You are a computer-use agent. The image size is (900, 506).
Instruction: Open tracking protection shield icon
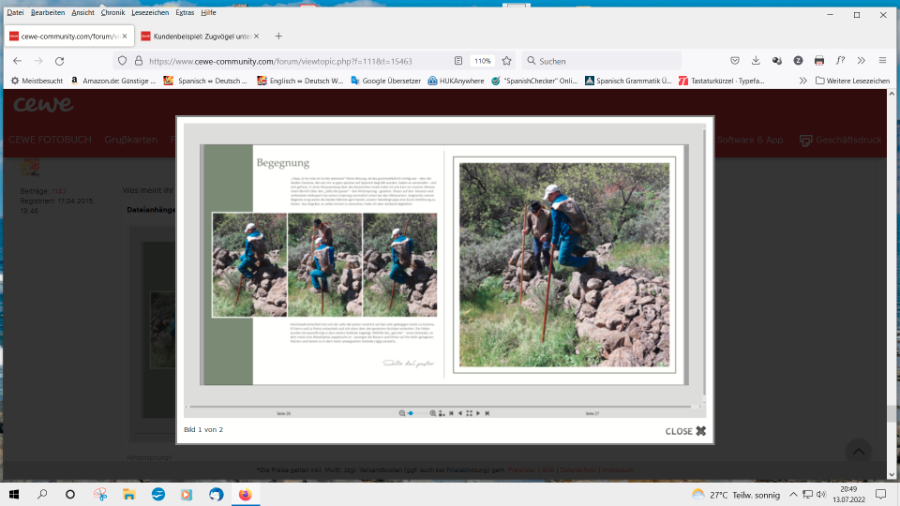click(x=122, y=61)
